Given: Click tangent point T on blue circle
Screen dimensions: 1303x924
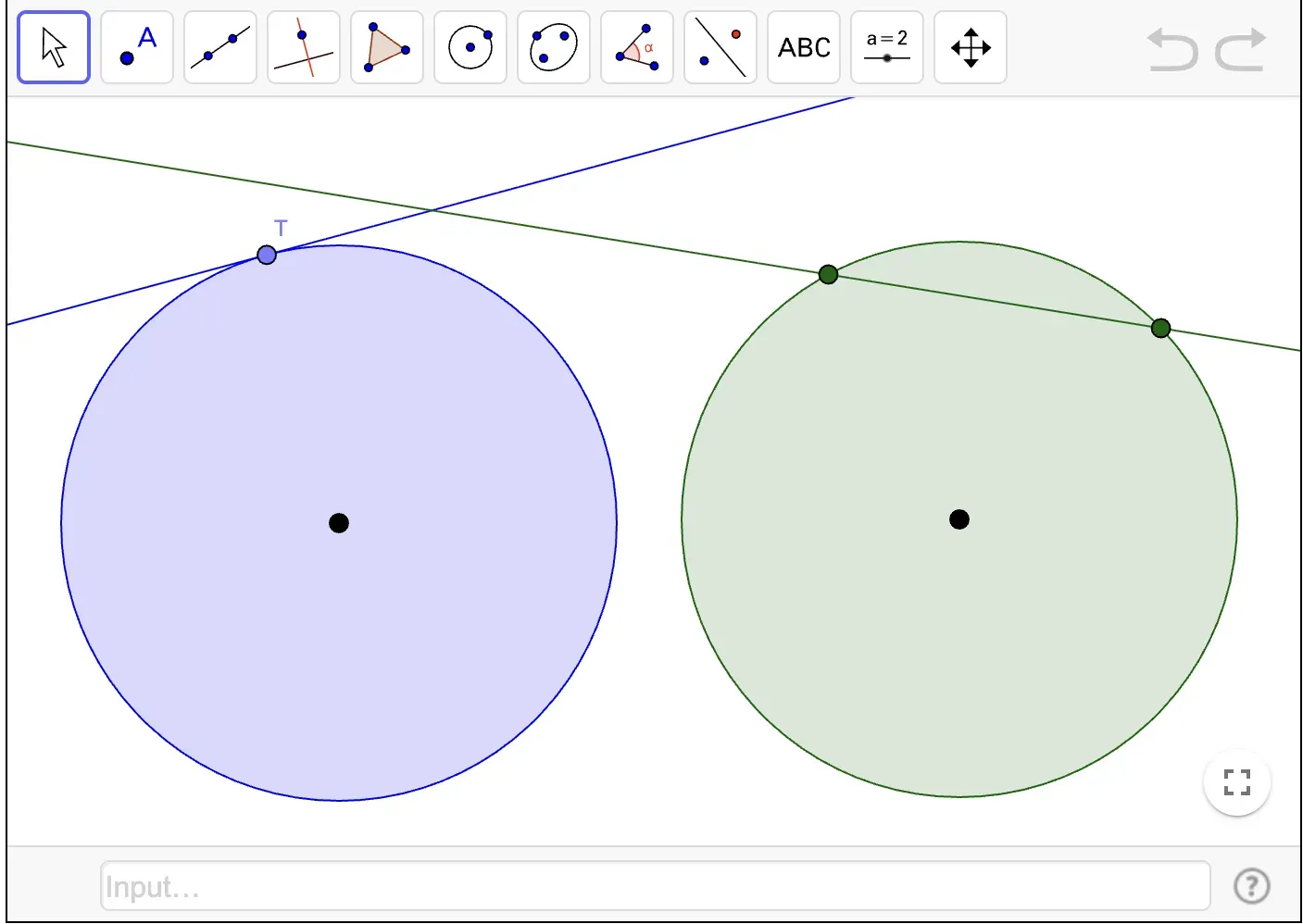Looking at the screenshot, I should point(267,255).
